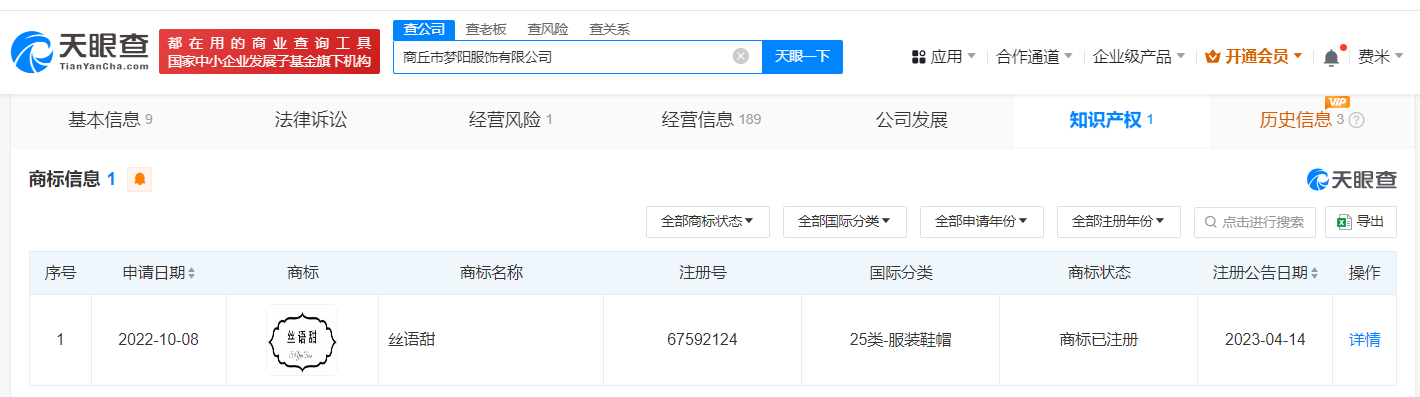This screenshot has height=397, width=1420.
Task: Open the 详情 link for 丝语甜
Action: click(x=1365, y=340)
